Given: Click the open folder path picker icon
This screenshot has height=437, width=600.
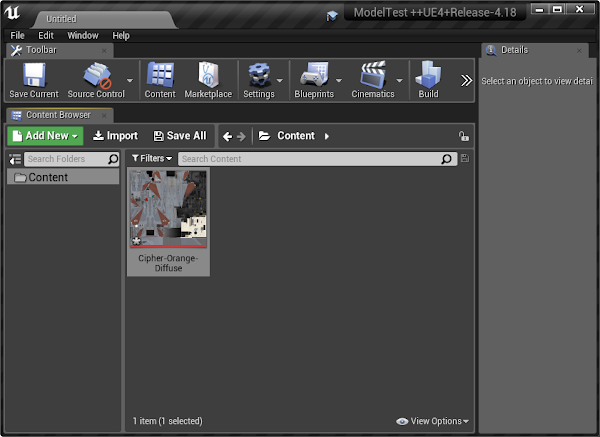Looking at the screenshot, I should [x=264, y=136].
